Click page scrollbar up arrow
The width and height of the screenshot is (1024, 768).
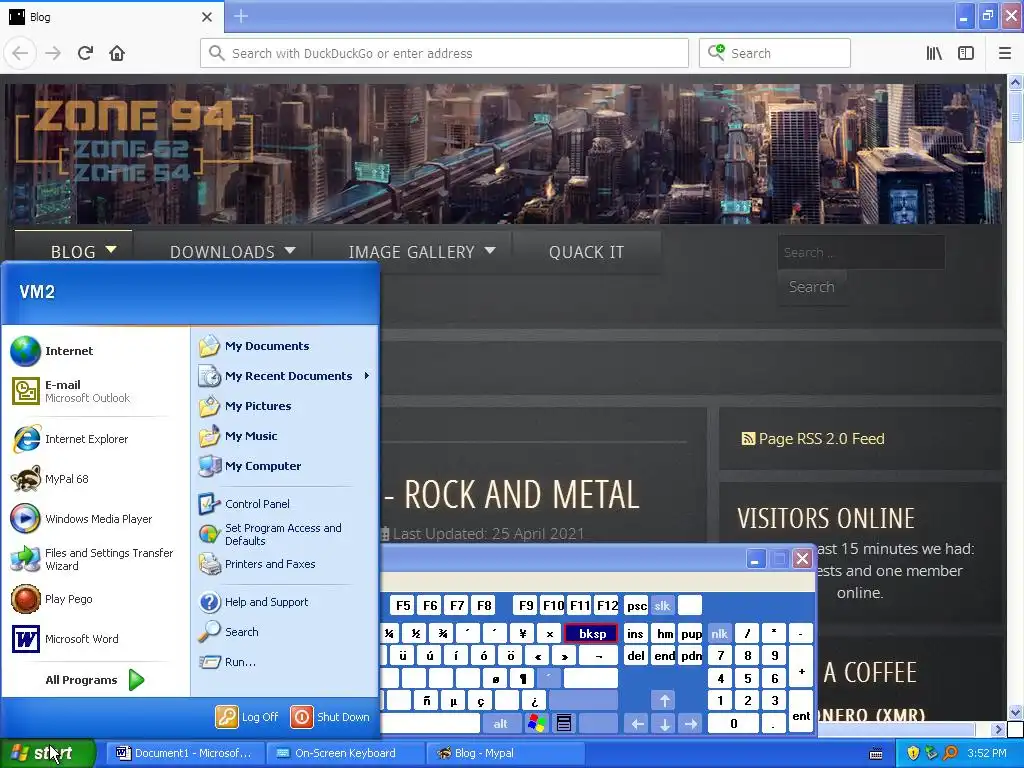click(x=1015, y=82)
